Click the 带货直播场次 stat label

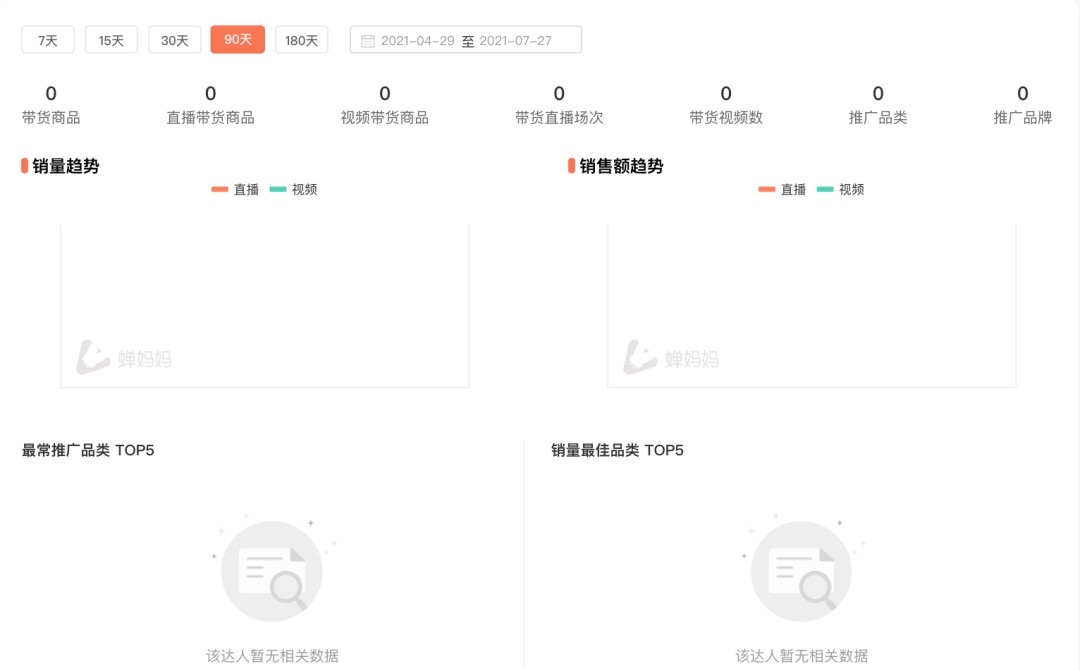coord(559,118)
